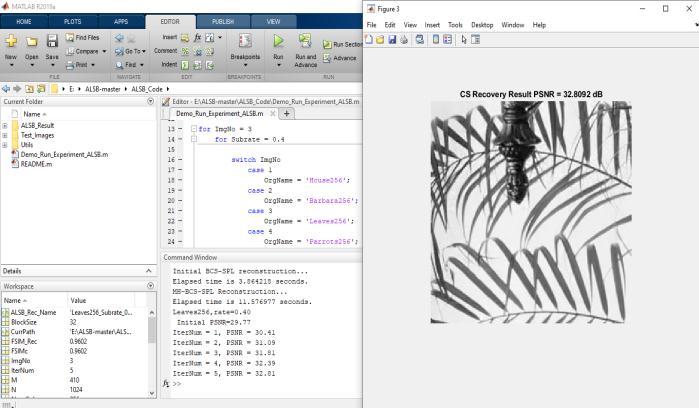This screenshot has height=408, width=699.
Task: Collapse the for ImgNo loop fold
Action: click(194, 129)
